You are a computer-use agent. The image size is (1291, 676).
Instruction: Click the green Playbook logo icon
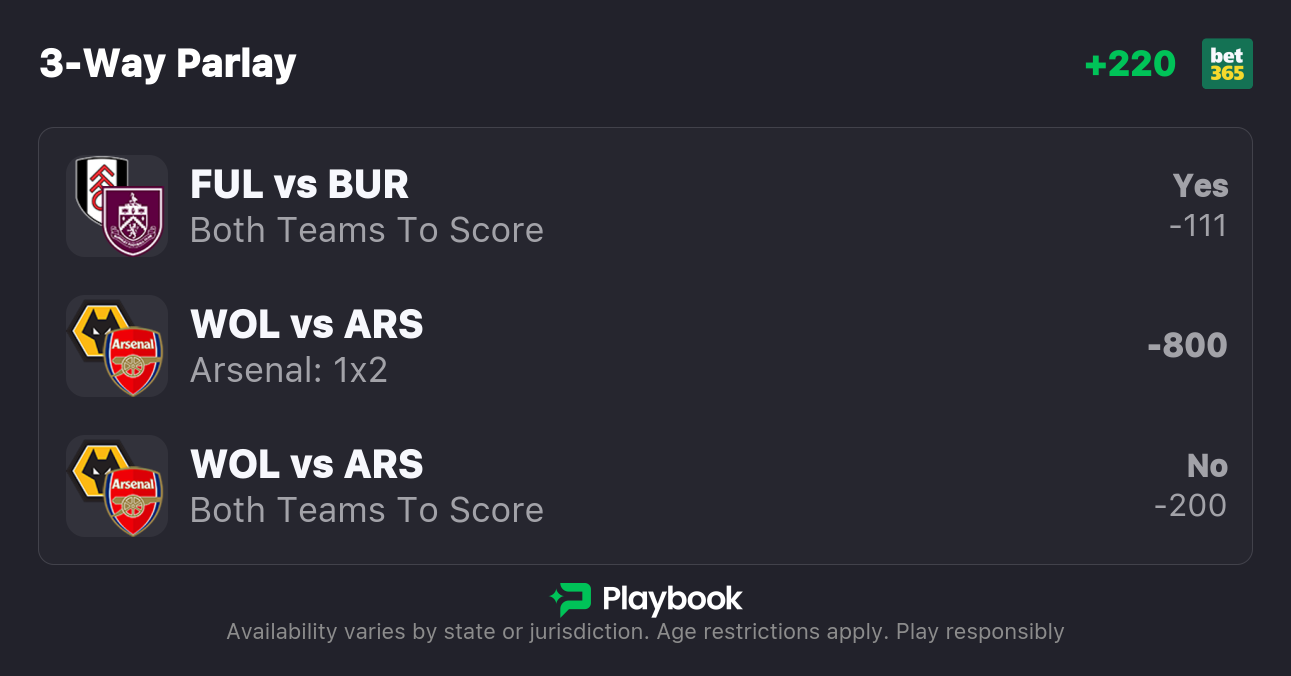click(x=571, y=599)
